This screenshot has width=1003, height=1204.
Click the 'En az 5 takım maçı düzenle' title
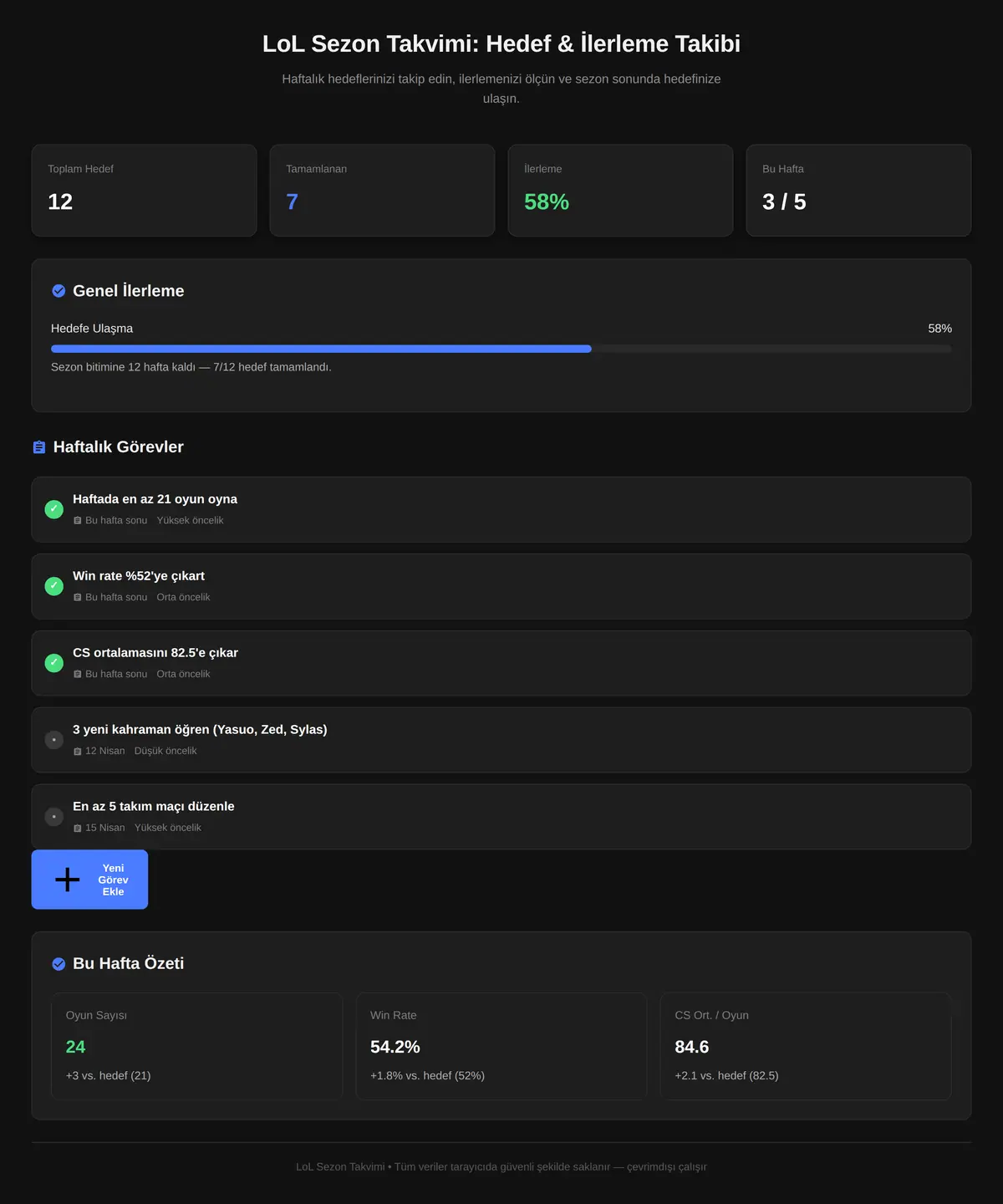154,807
